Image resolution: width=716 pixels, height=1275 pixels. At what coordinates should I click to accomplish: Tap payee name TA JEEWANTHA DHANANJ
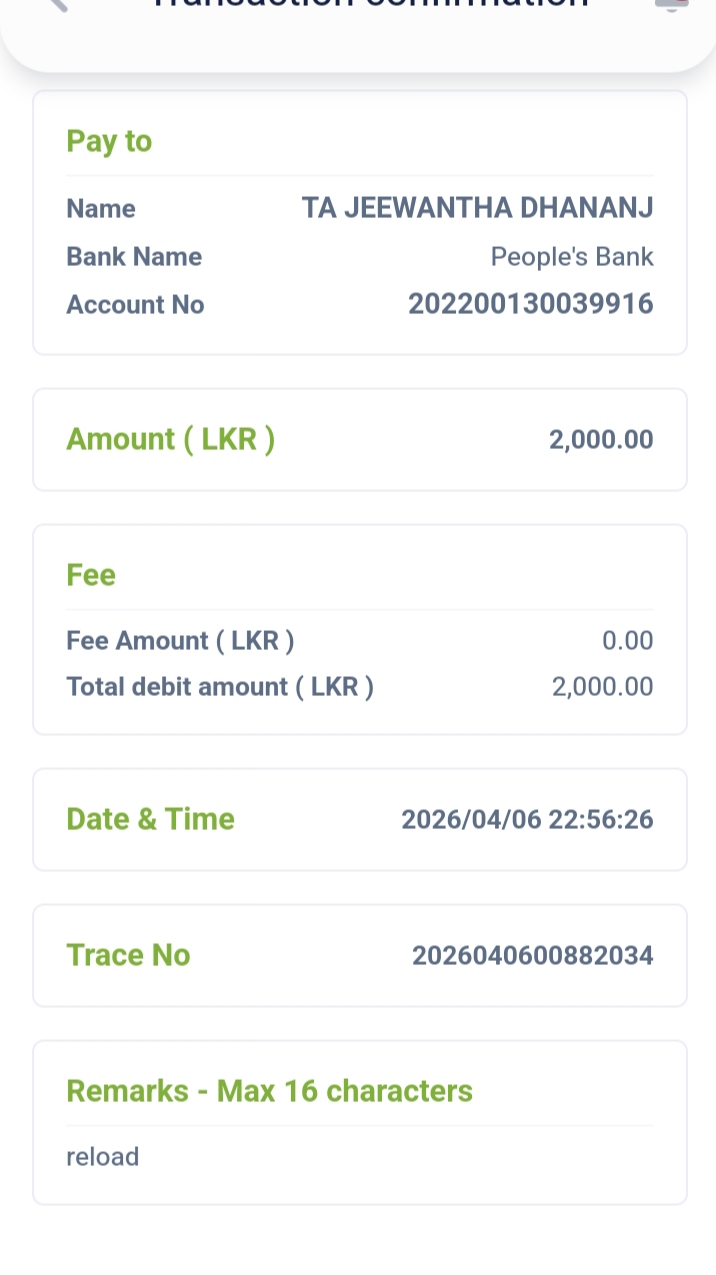[477, 208]
